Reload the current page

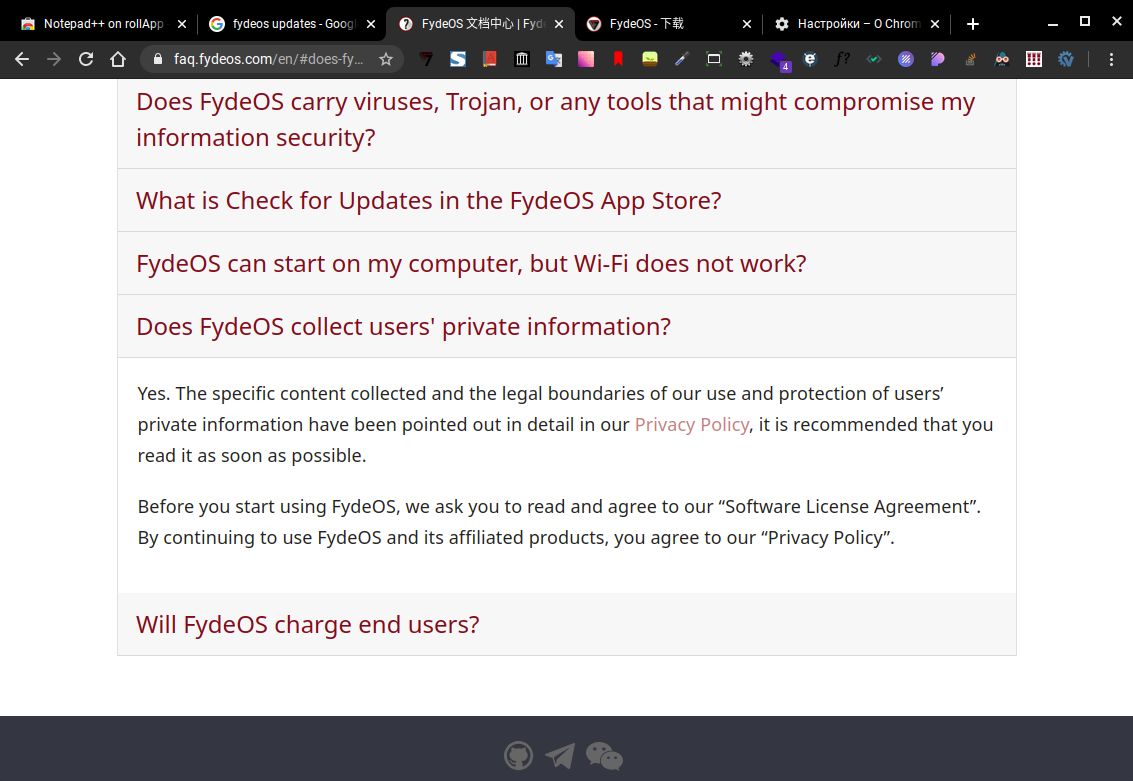pyautogui.click(x=86, y=59)
